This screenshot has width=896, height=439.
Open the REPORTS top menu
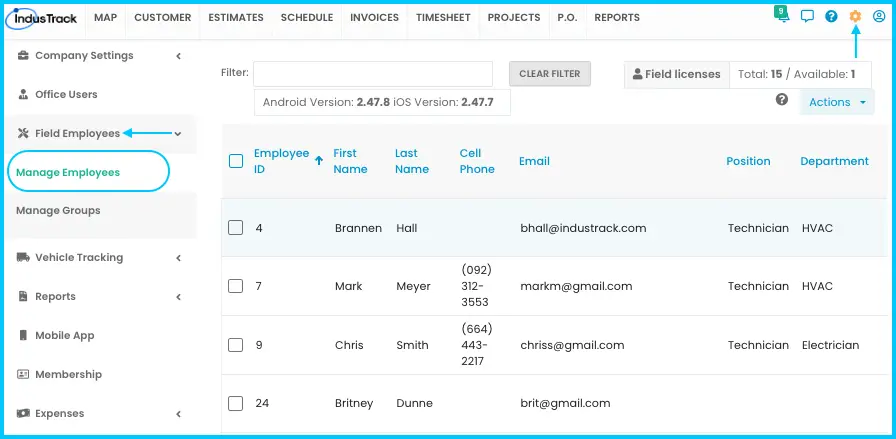point(617,18)
